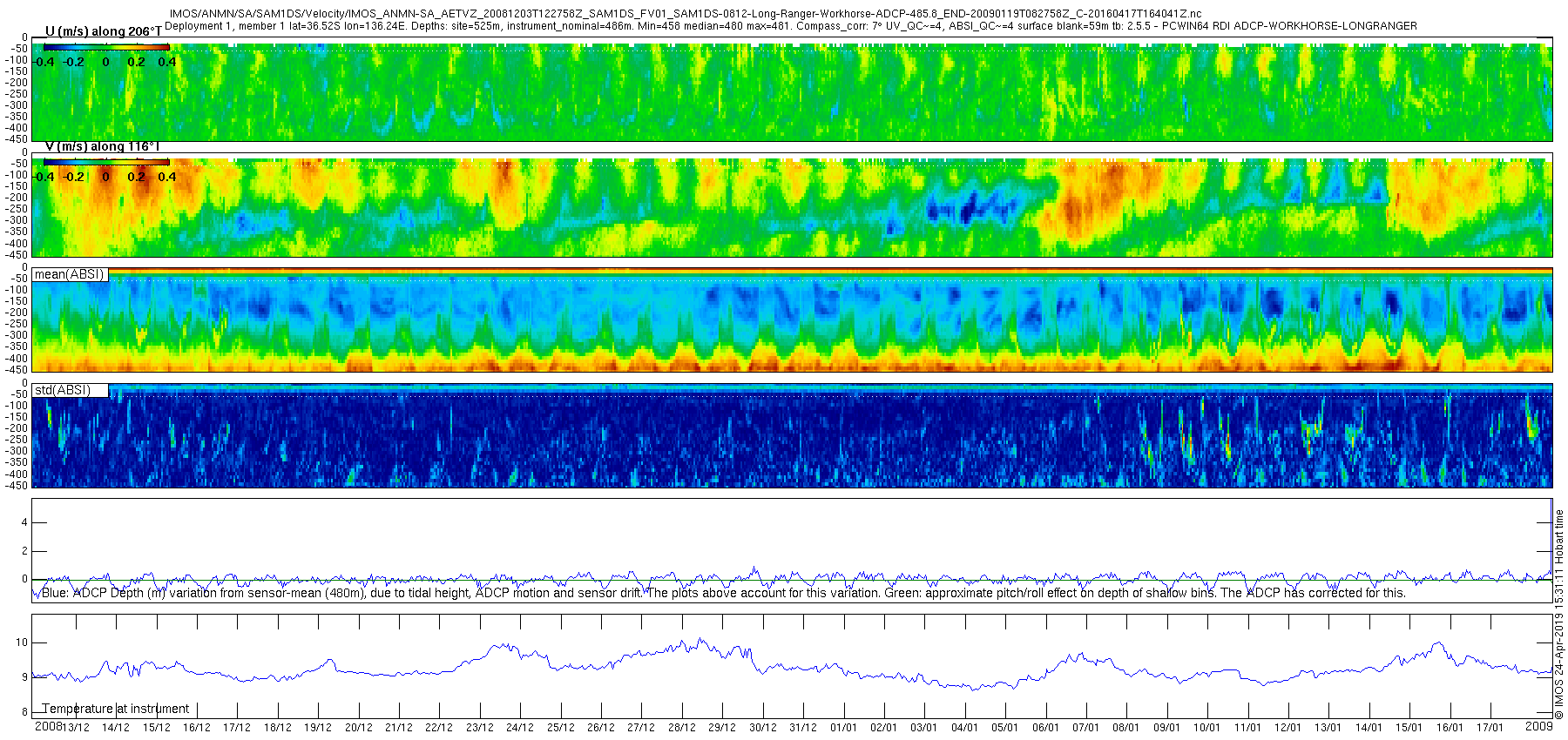Click the '13/01' date tick label
This screenshot has height=740, width=1568.
[x=1328, y=728]
